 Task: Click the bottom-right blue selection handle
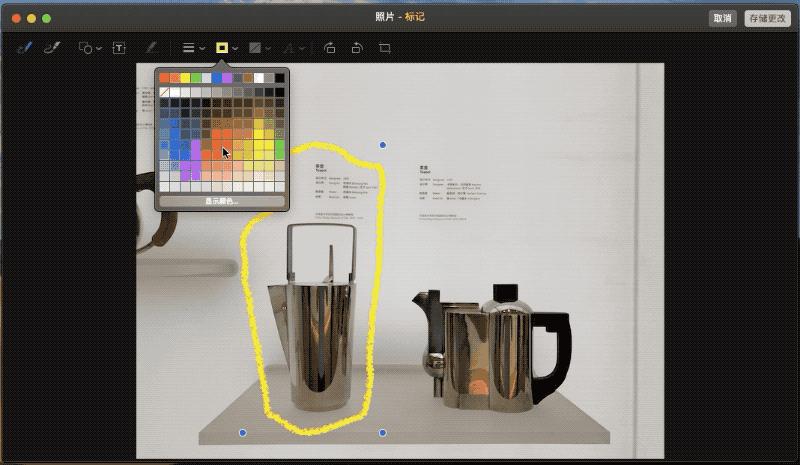[383, 433]
